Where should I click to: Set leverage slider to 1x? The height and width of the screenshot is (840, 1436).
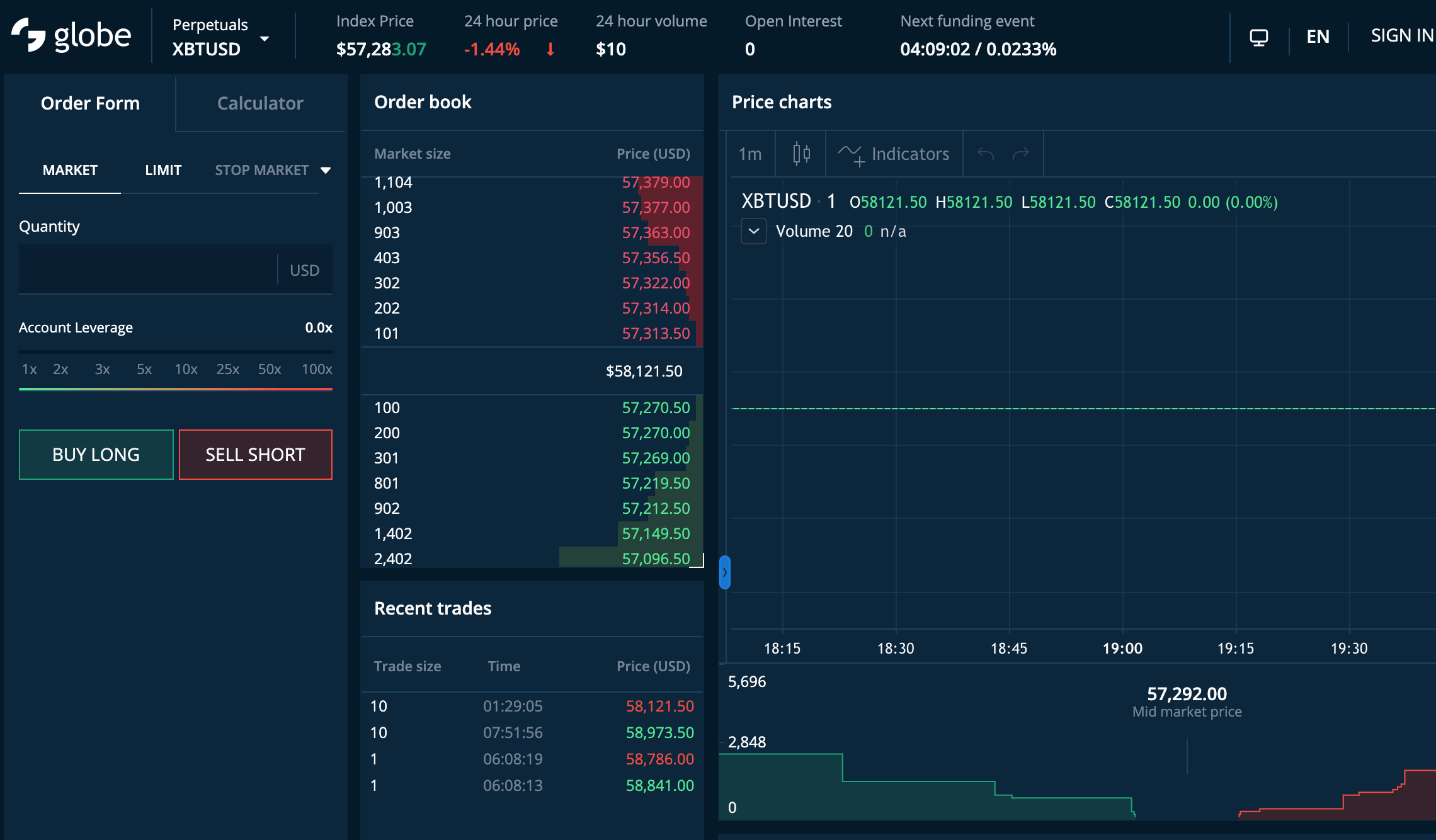pos(29,369)
